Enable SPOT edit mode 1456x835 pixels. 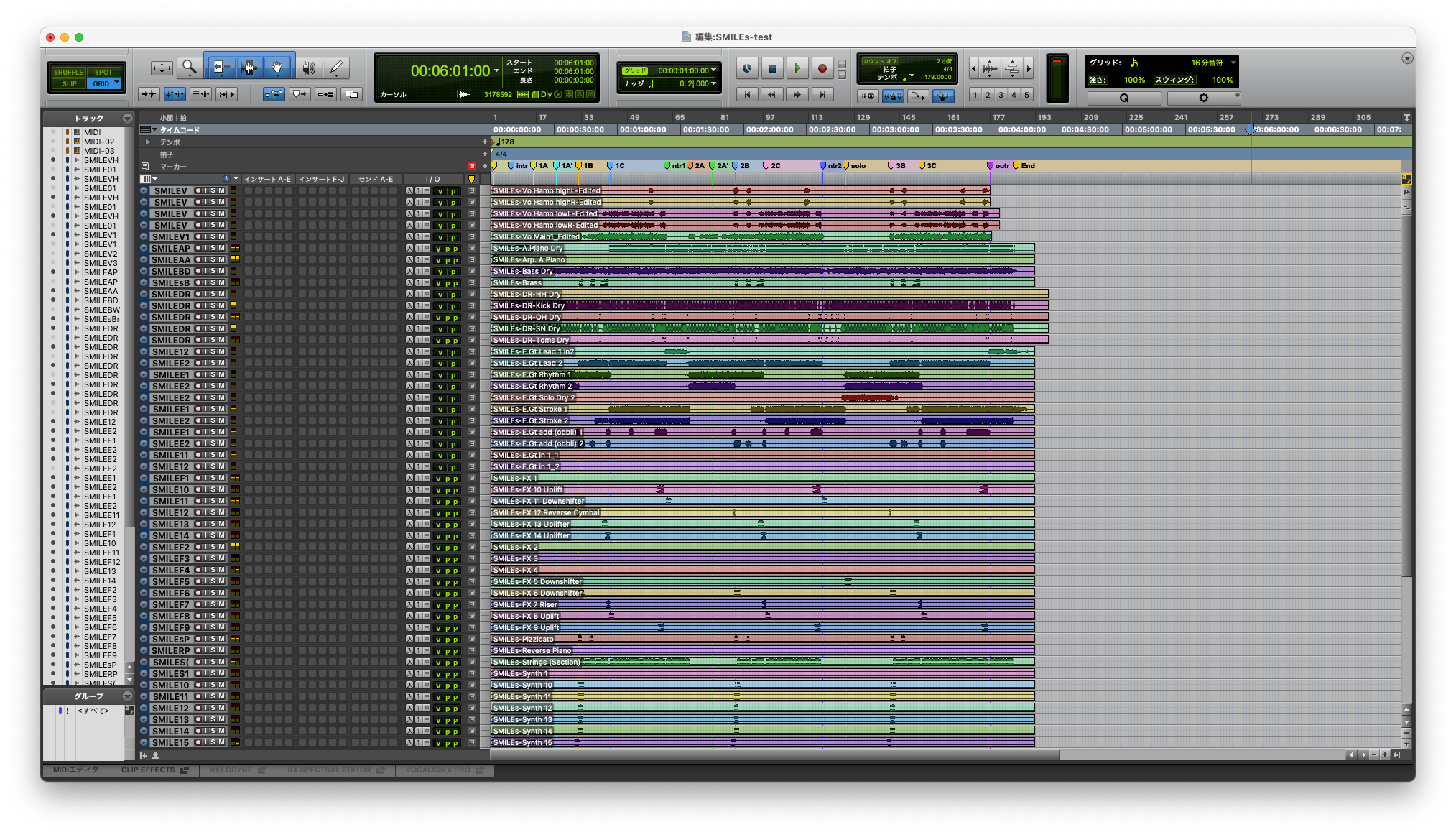click(103, 72)
